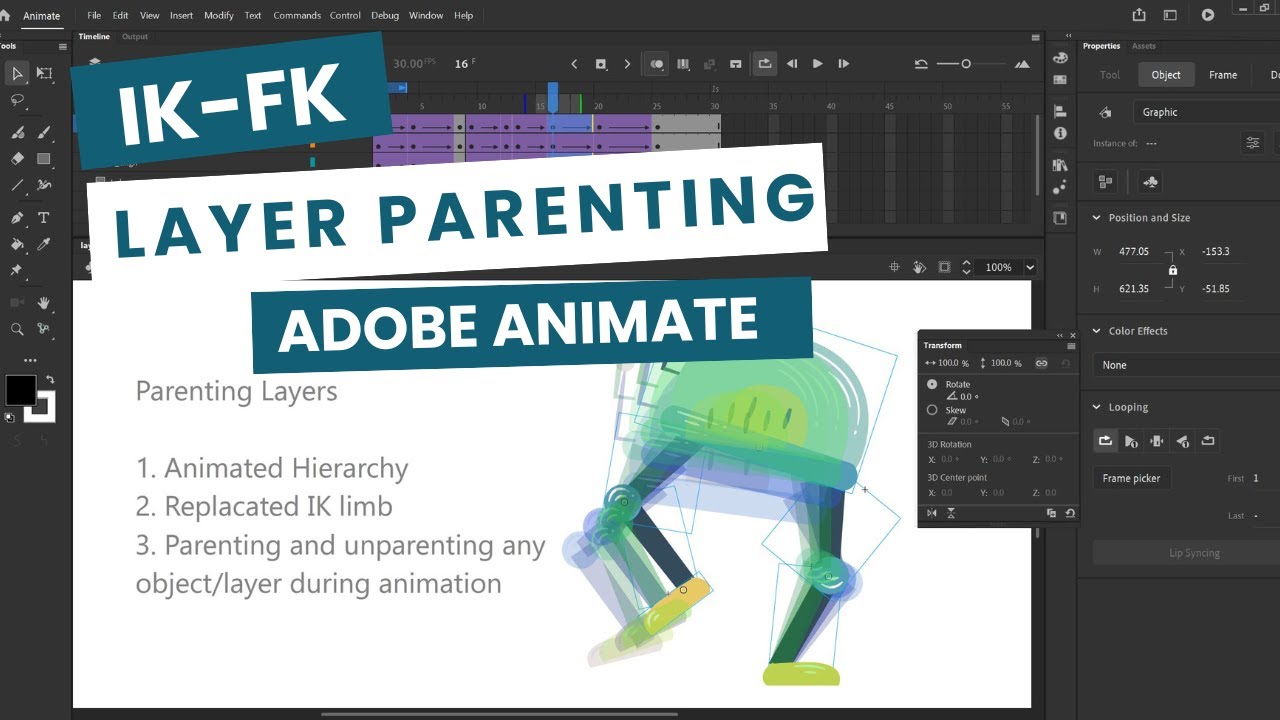Select the Selection arrow tool
This screenshot has height=720, width=1280.
pyautogui.click(x=17, y=73)
